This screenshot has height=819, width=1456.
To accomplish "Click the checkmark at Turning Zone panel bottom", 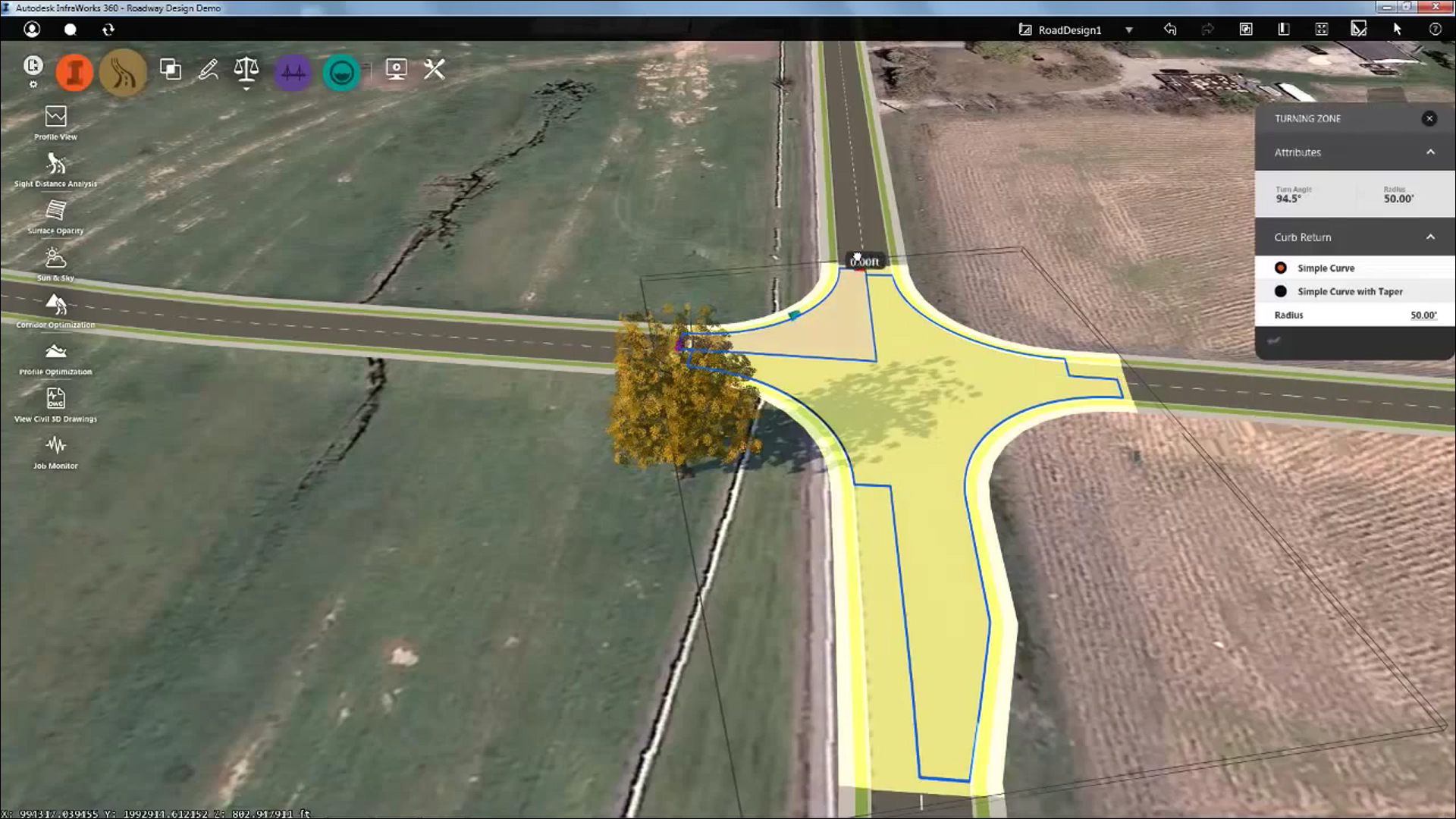I will (1274, 341).
